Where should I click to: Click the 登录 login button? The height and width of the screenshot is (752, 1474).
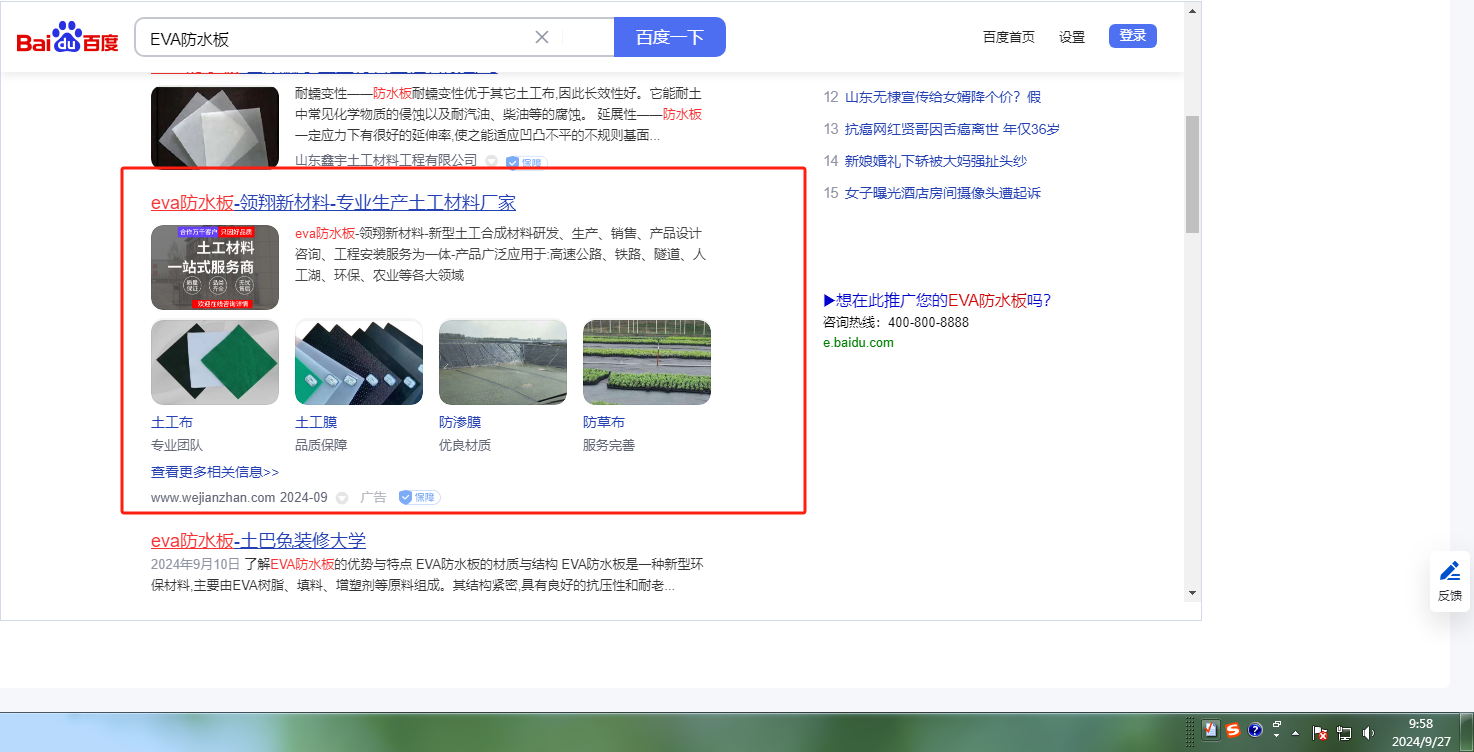pyautogui.click(x=1133, y=36)
